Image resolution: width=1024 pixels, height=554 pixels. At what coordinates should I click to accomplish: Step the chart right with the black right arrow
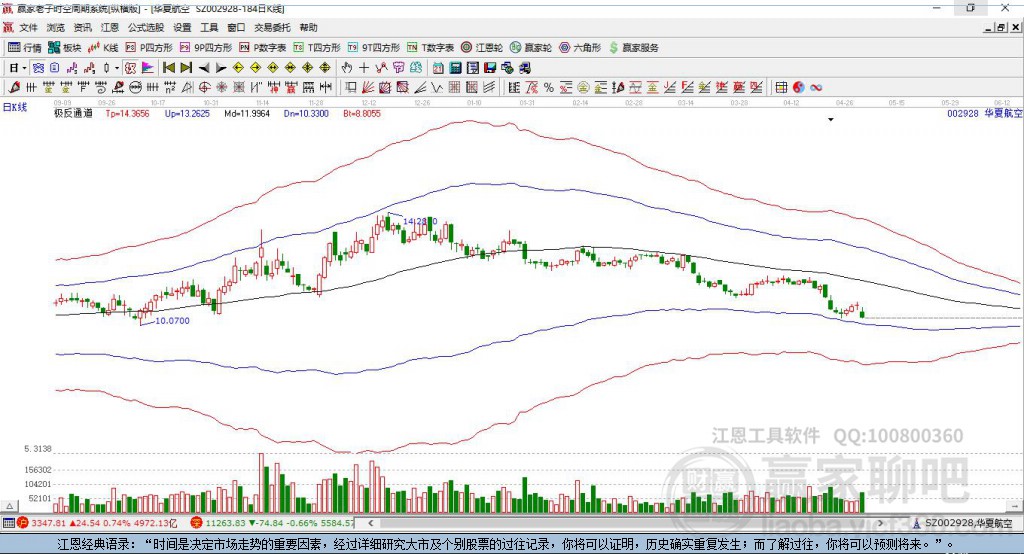click(221, 67)
